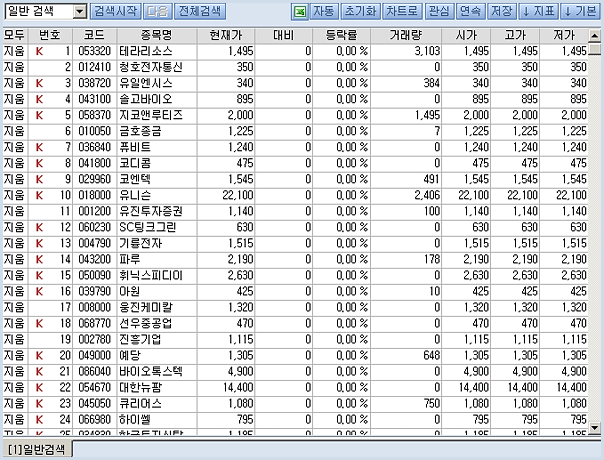This screenshot has height=460, width=604.
Task: Click the vertical scrollbar thumb
Action: pyautogui.click(x=594, y=49)
